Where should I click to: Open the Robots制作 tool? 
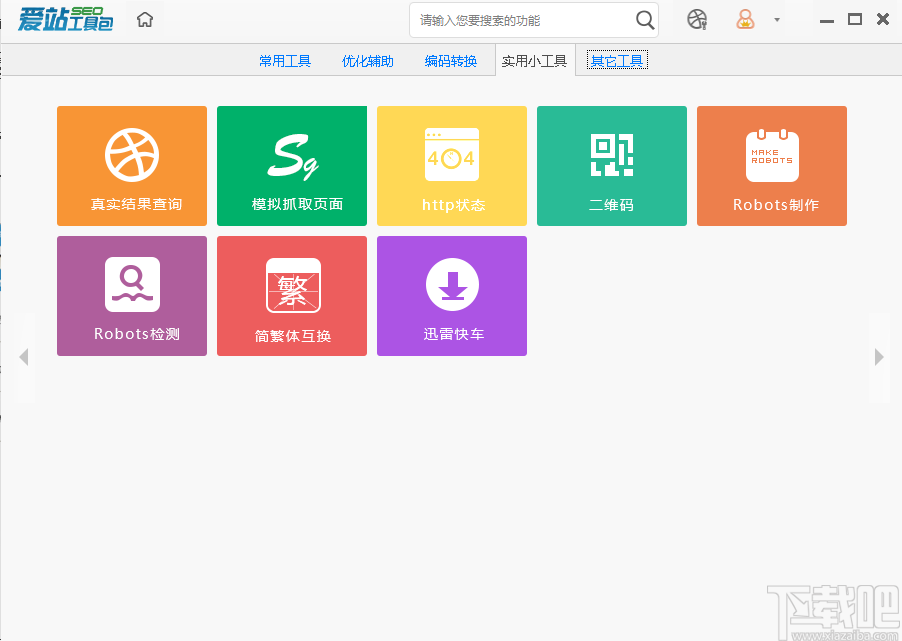click(x=771, y=165)
